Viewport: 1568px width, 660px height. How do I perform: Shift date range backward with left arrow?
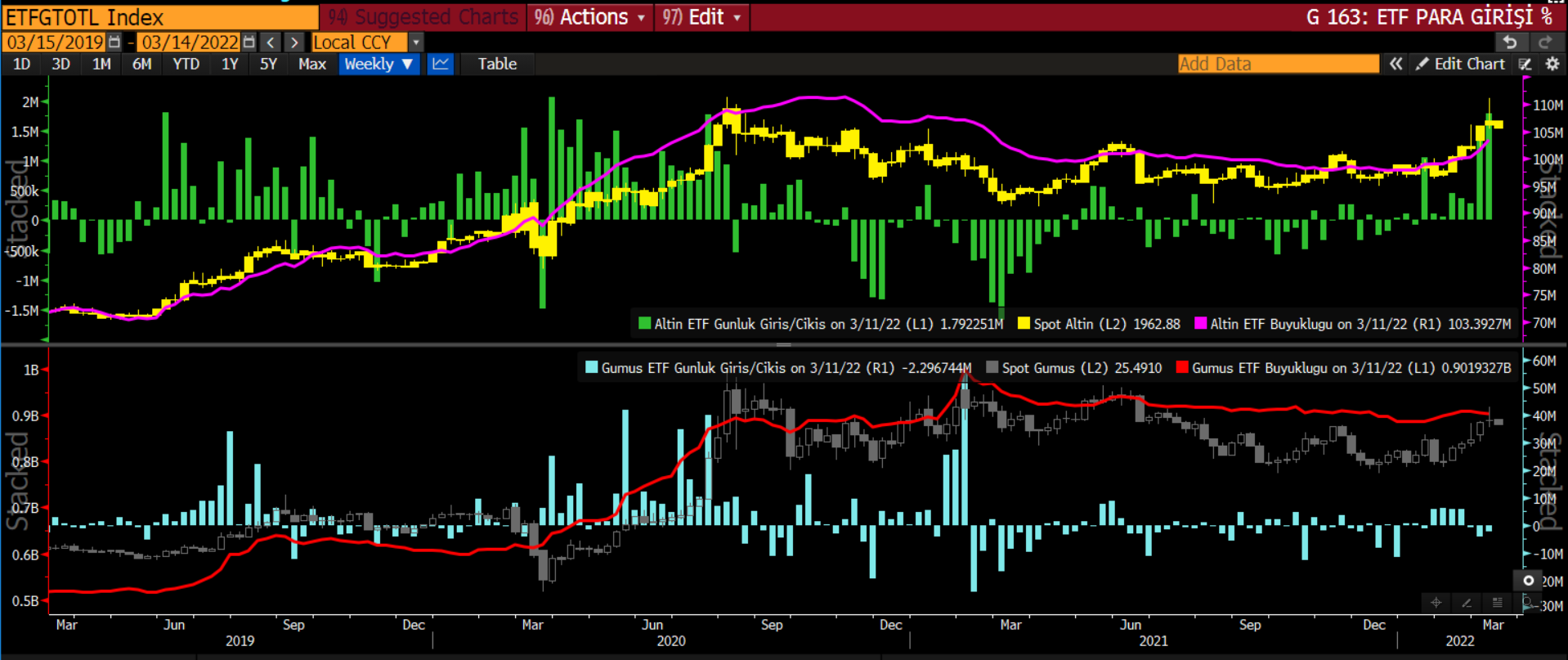(x=271, y=42)
